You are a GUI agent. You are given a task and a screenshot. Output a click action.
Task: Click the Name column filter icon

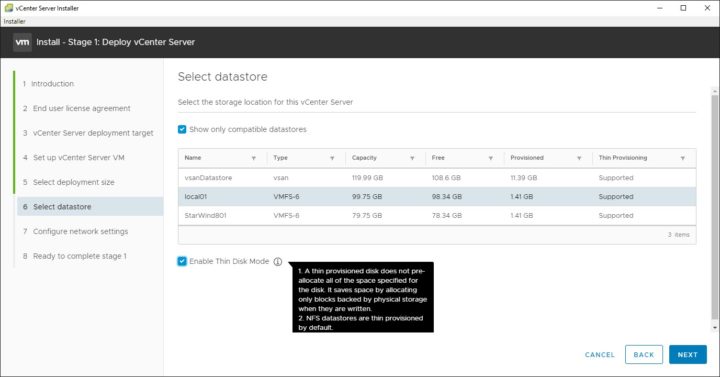tap(253, 158)
